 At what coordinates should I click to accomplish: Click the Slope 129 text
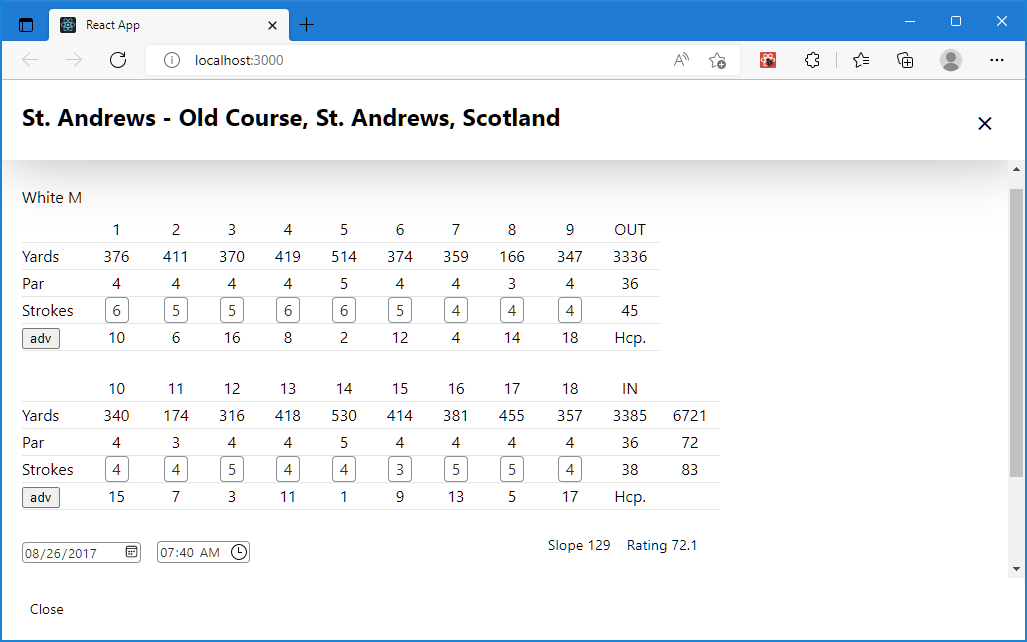579,545
